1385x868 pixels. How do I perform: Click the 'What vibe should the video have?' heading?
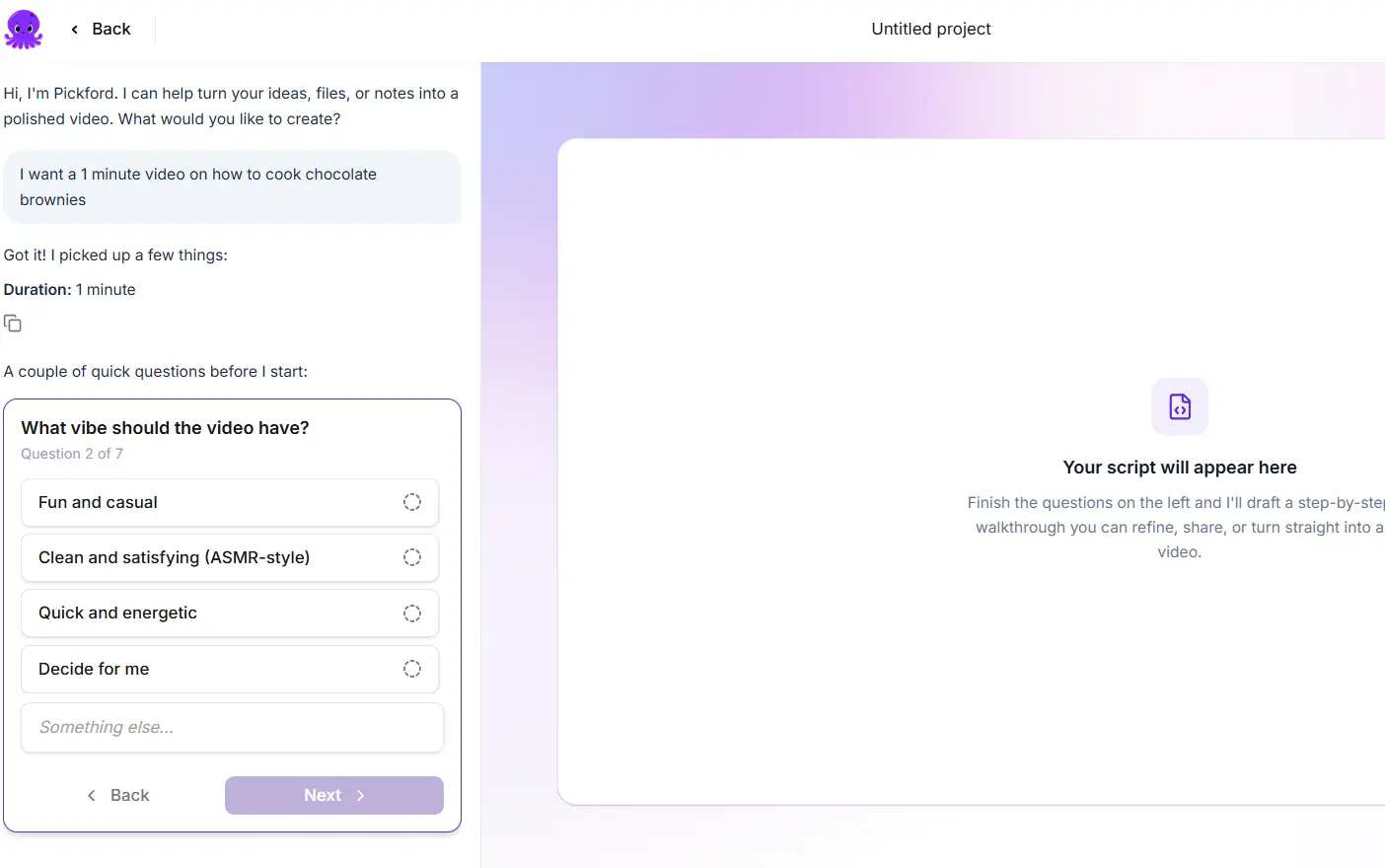166,428
